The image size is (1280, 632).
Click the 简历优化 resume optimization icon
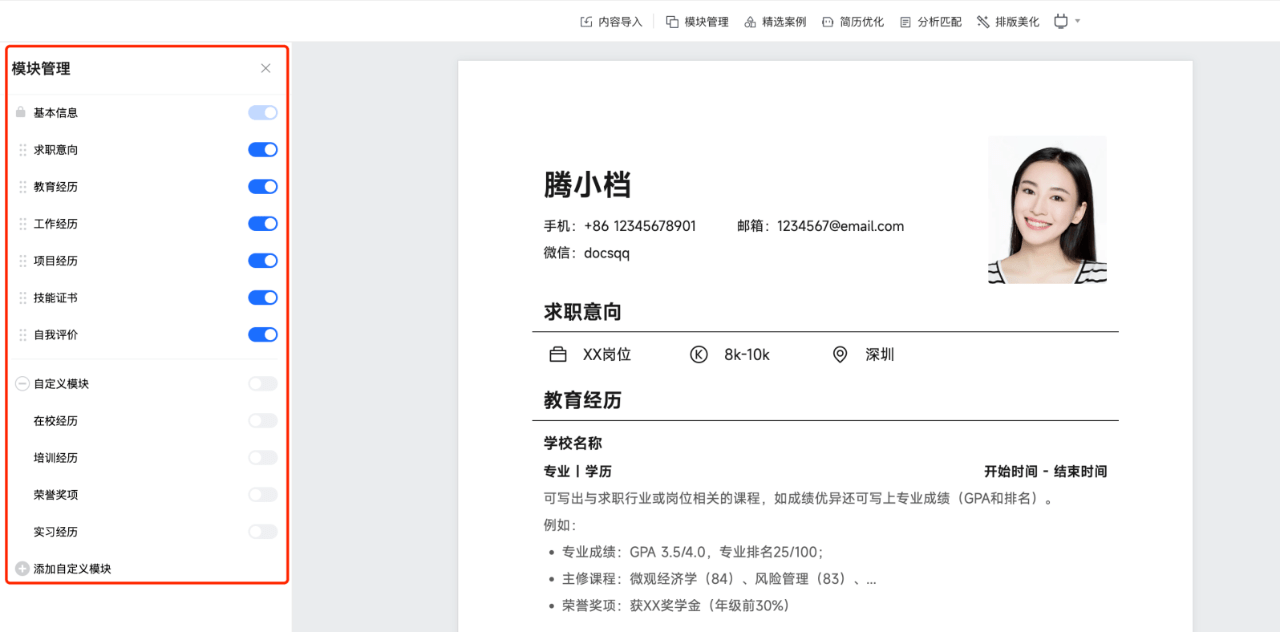coord(826,20)
